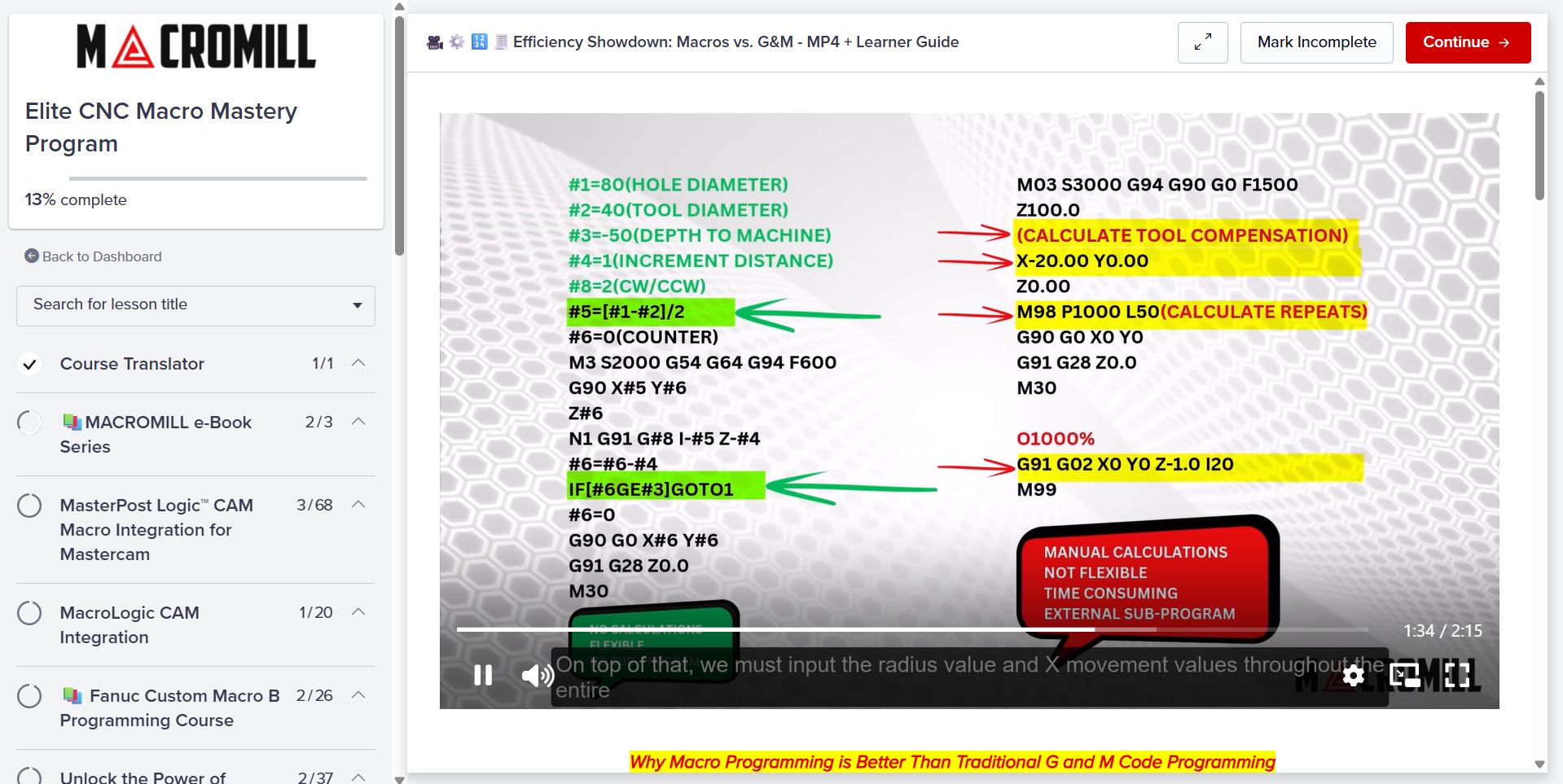Click scroll up arrow of sidebar
Viewport: 1563px width, 784px height.
[x=399, y=7]
